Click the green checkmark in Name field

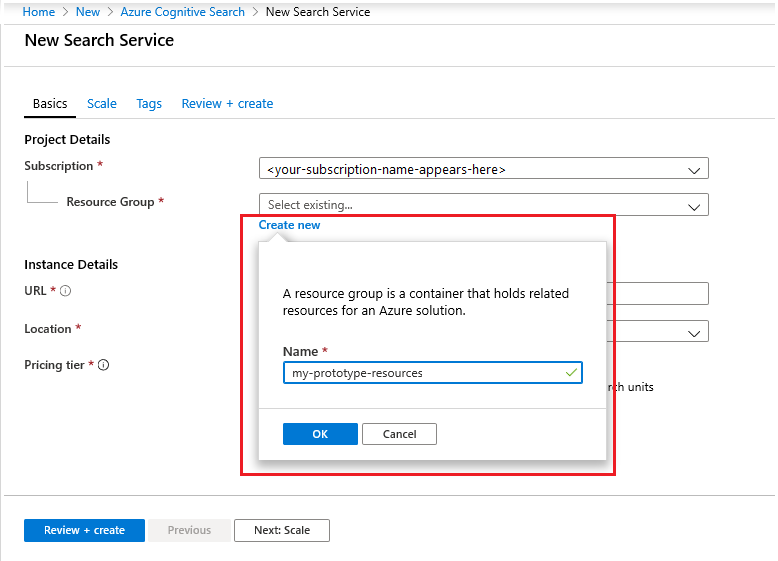(x=571, y=373)
